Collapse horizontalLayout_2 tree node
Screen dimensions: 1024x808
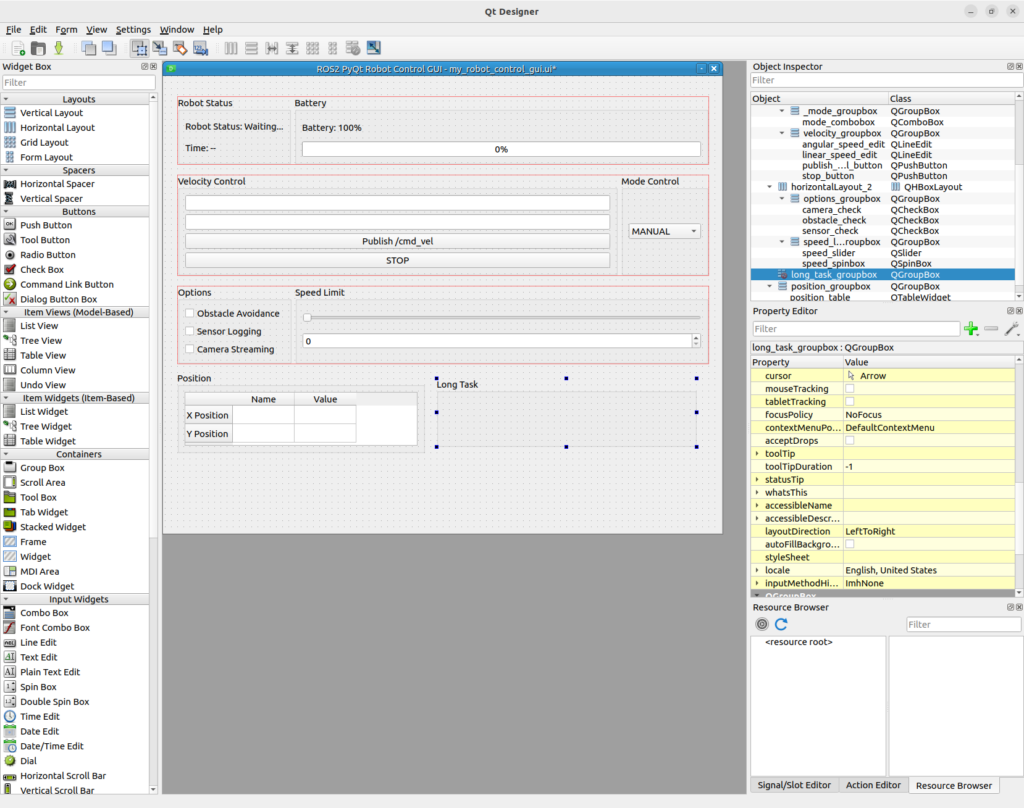769,187
